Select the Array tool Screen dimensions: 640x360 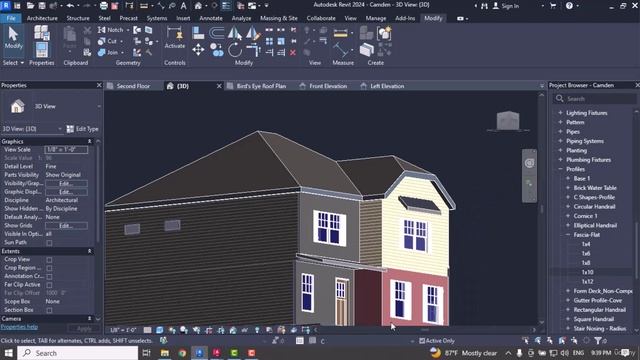pos(269,41)
